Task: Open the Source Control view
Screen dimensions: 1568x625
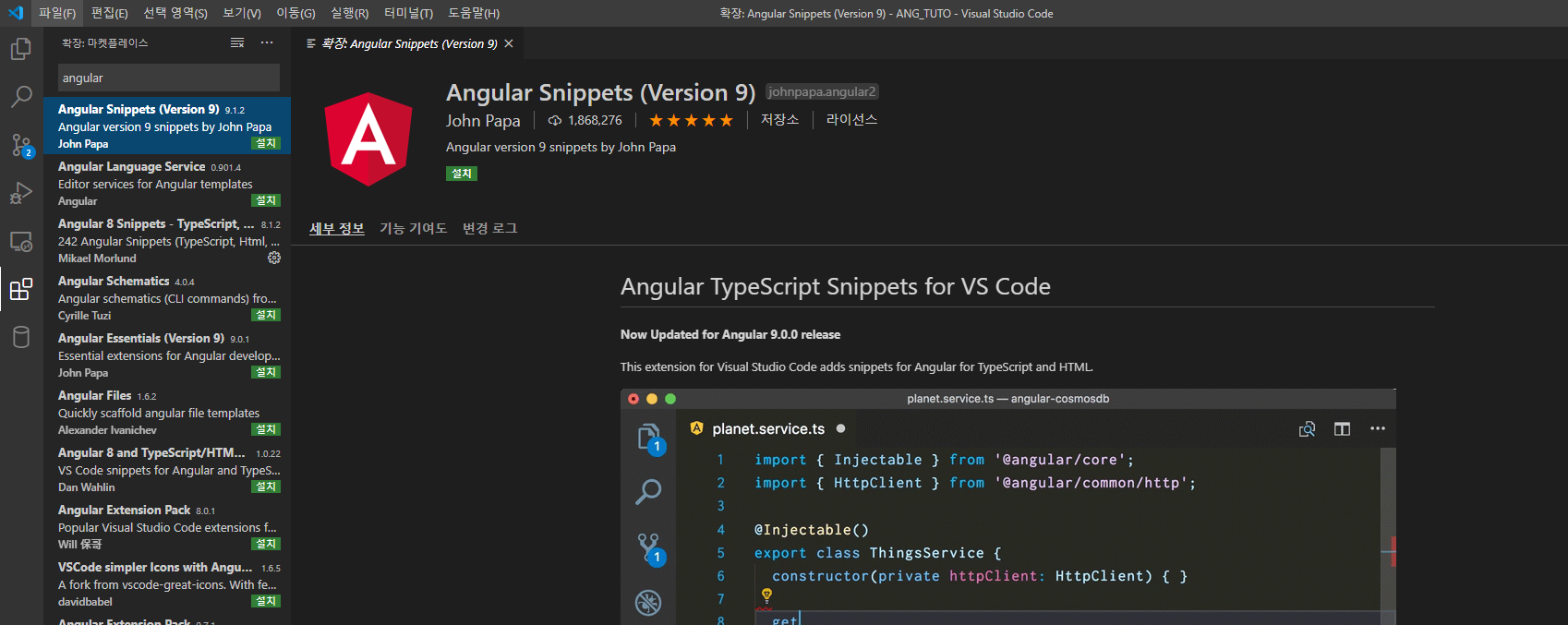Action: [x=21, y=145]
